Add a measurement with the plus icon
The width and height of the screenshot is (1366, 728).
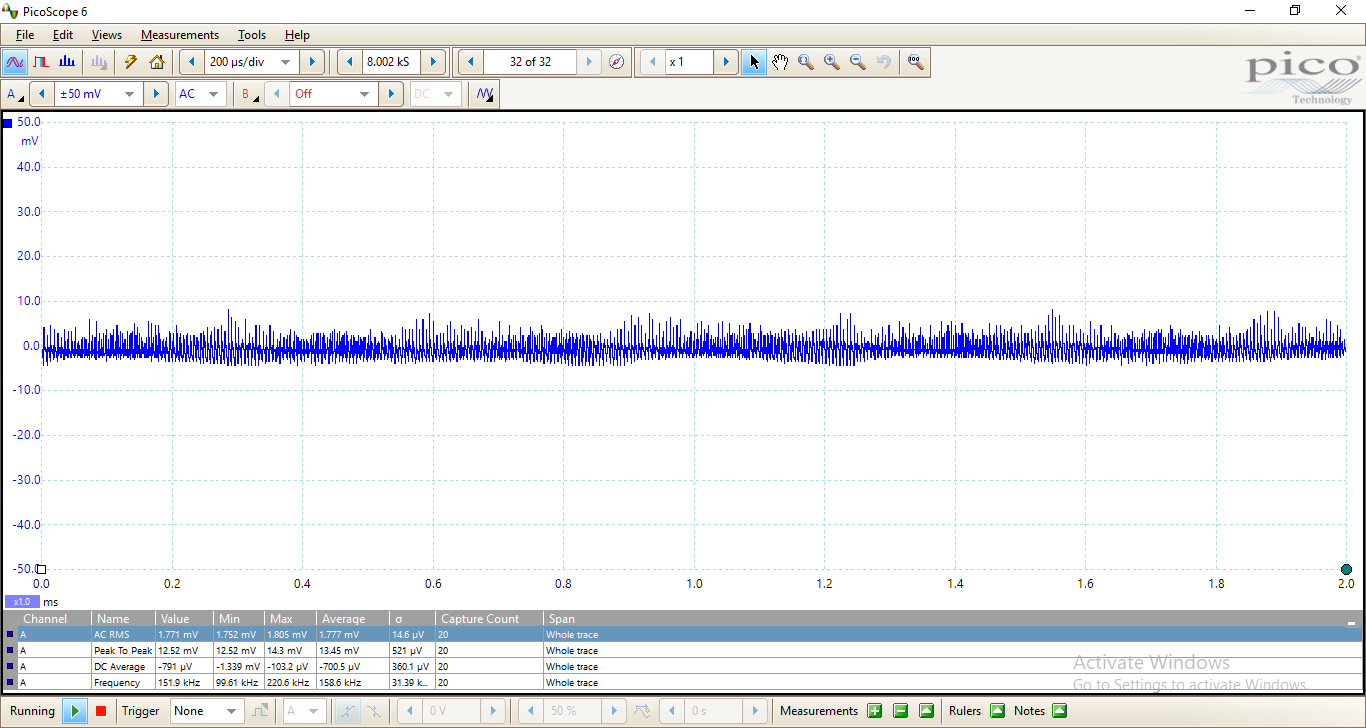tap(875, 711)
